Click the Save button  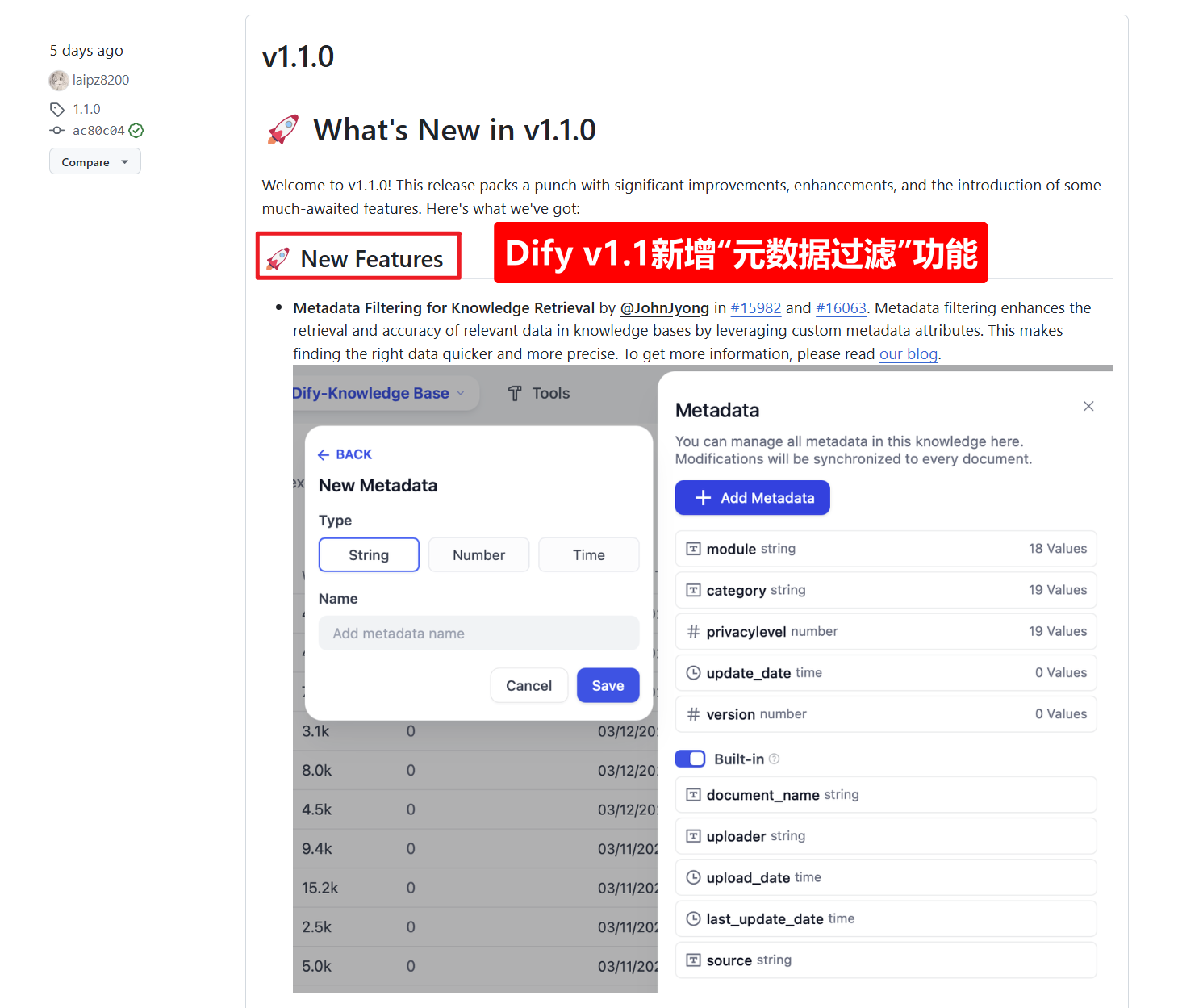coord(608,685)
